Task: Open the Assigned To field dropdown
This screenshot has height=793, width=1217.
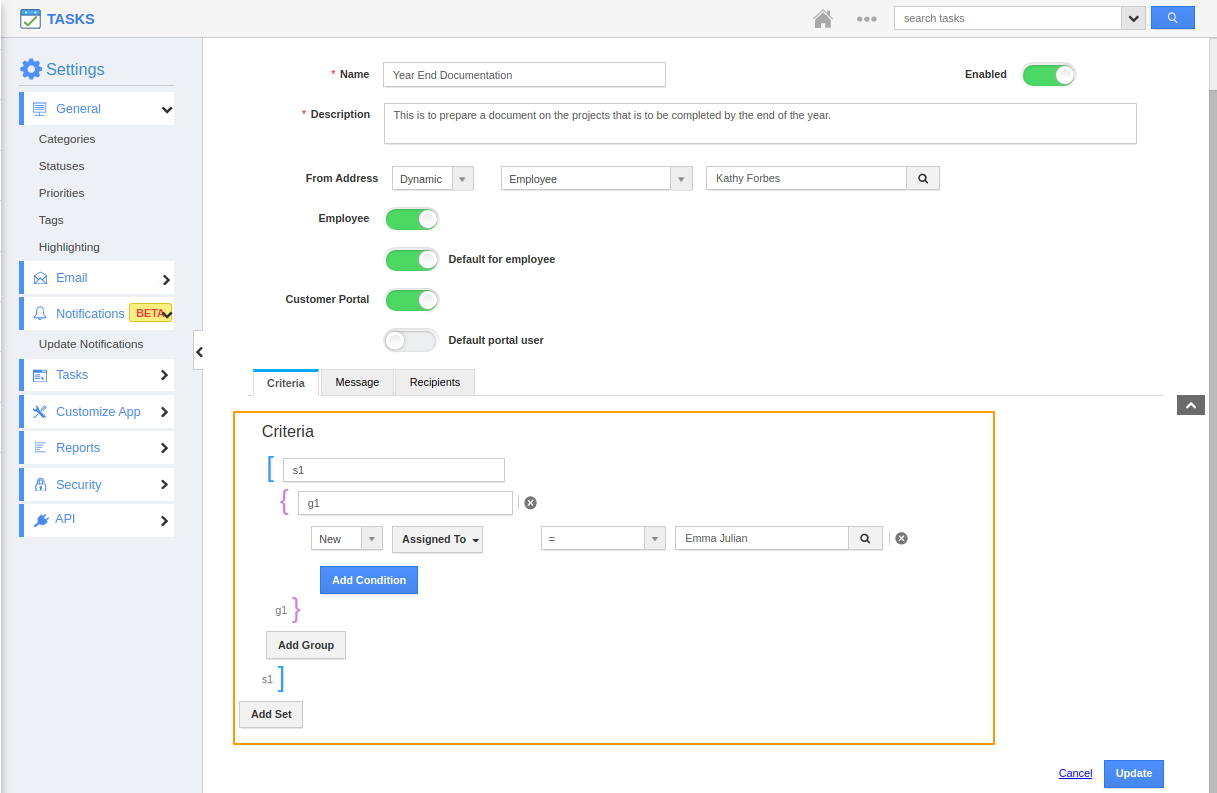Action: [437, 539]
